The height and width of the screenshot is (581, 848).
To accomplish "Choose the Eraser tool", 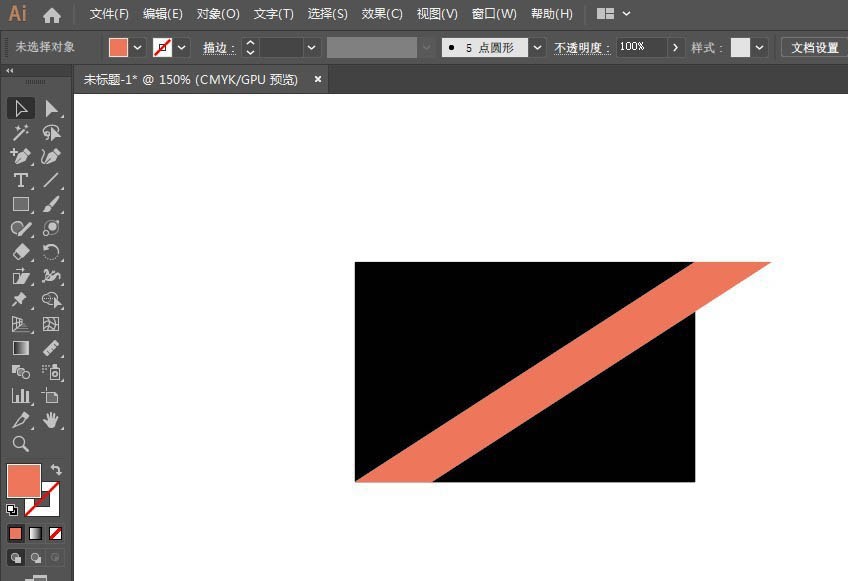I will pyautogui.click(x=21, y=252).
